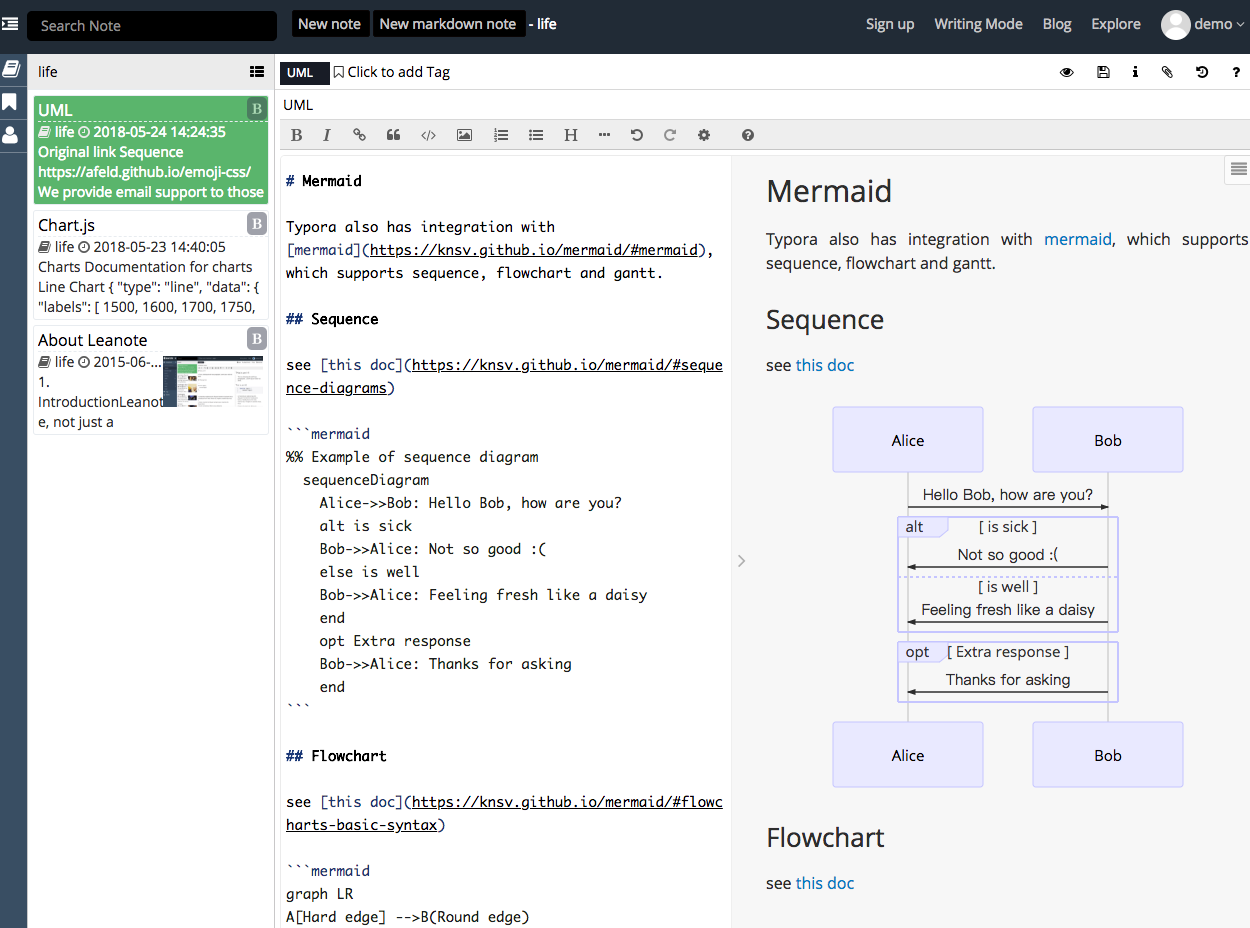Focus the Search Note field
The height and width of the screenshot is (928, 1250).
152,26
